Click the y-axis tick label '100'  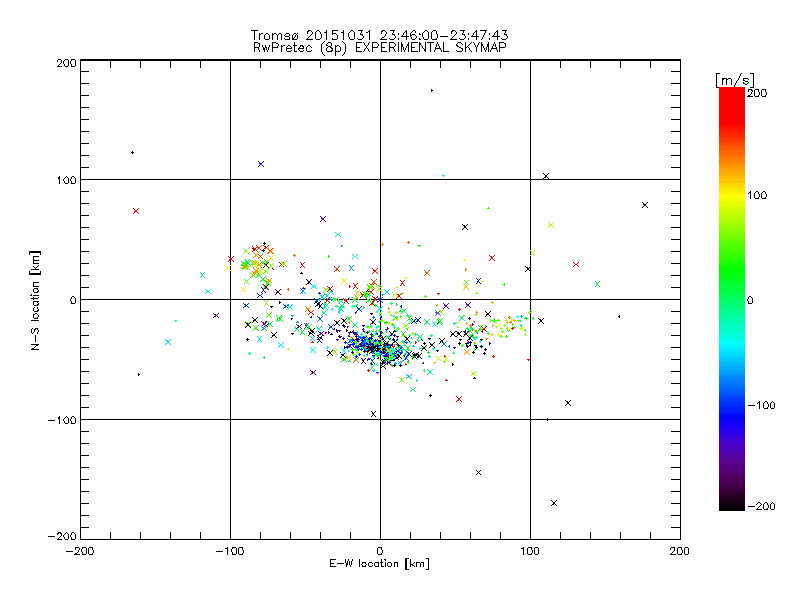coord(66,180)
